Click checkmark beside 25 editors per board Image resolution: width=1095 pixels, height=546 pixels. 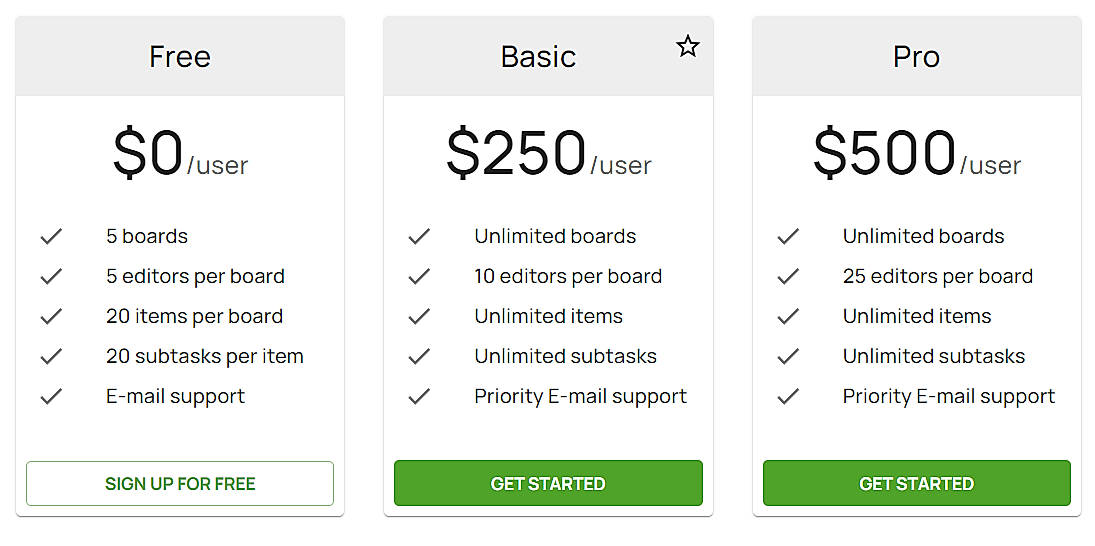pos(788,277)
